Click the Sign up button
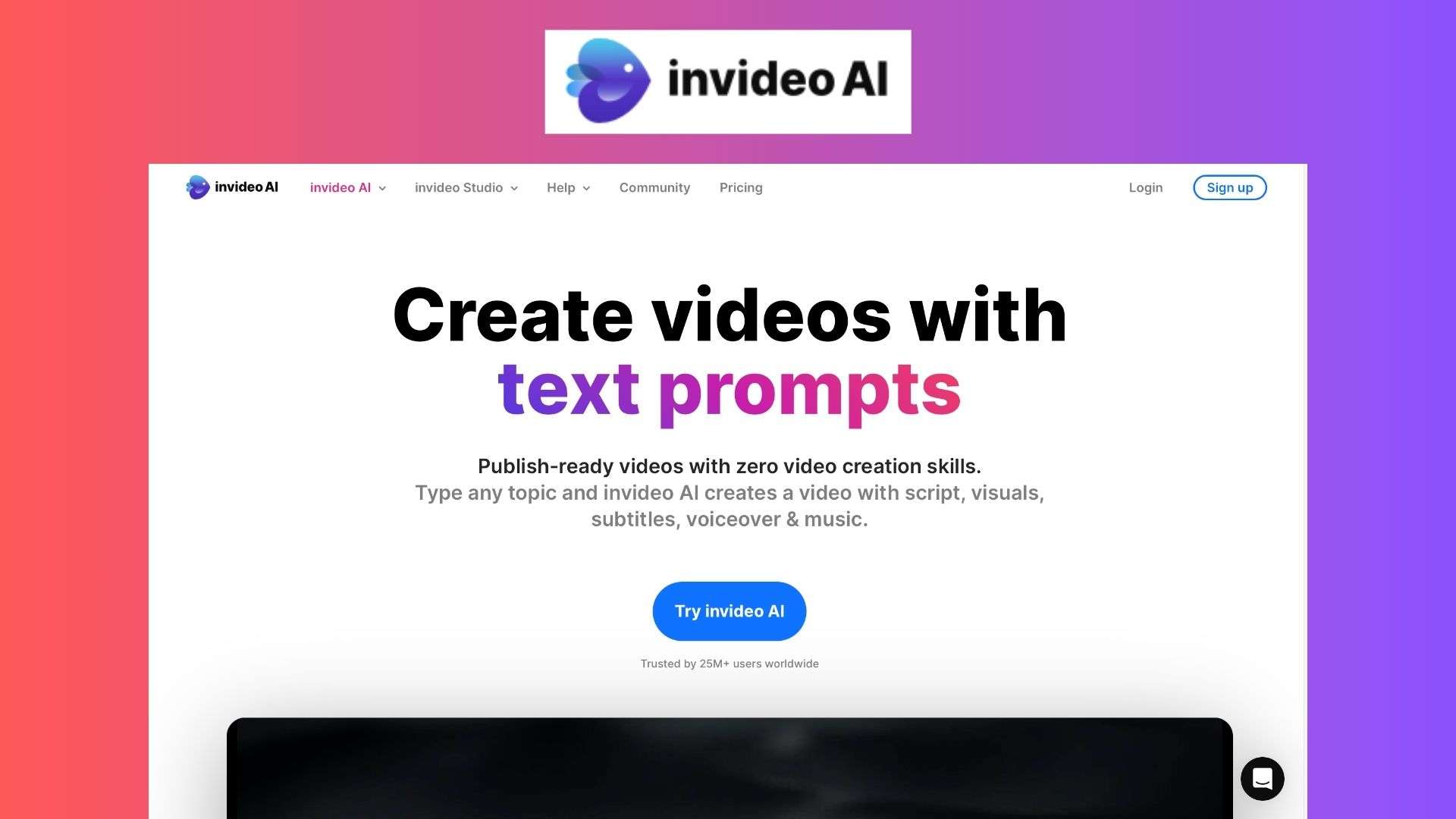This screenshot has width=1456, height=819. [1230, 187]
